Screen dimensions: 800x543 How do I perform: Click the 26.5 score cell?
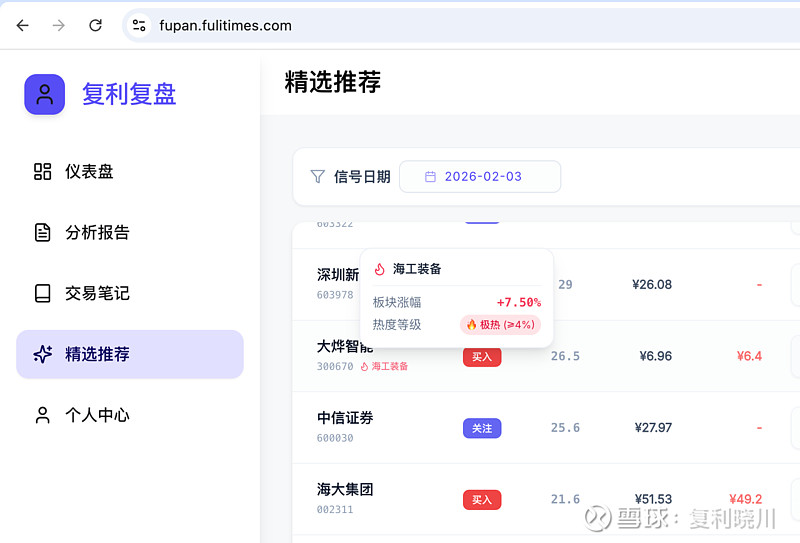point(565,356)
